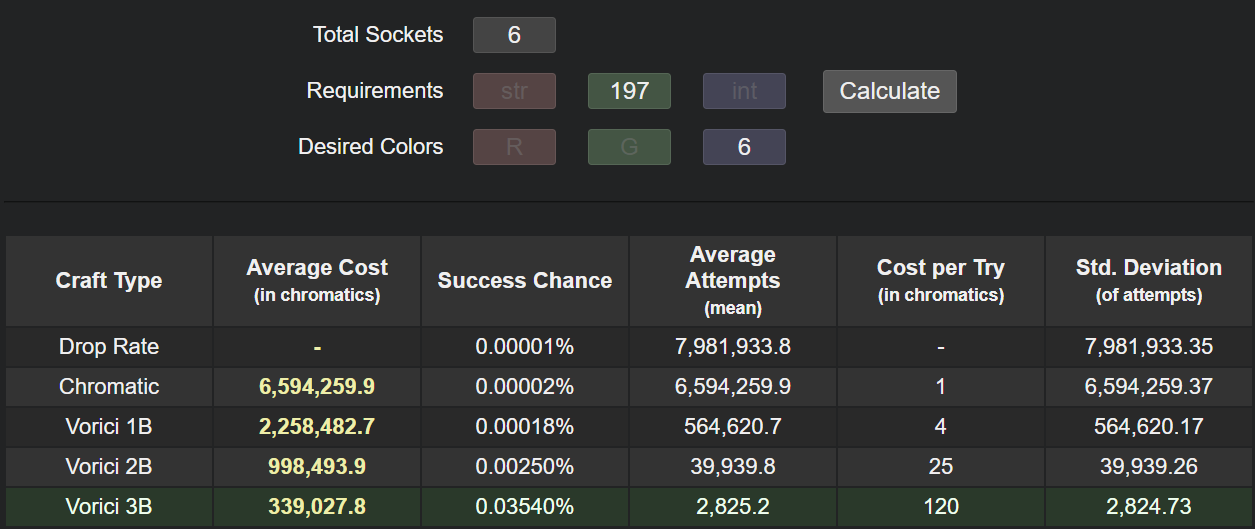The width and height of the screenshot is (1255, 529).
Task: Select the Drop Rate row label
Action: click(x=109, y=347)
